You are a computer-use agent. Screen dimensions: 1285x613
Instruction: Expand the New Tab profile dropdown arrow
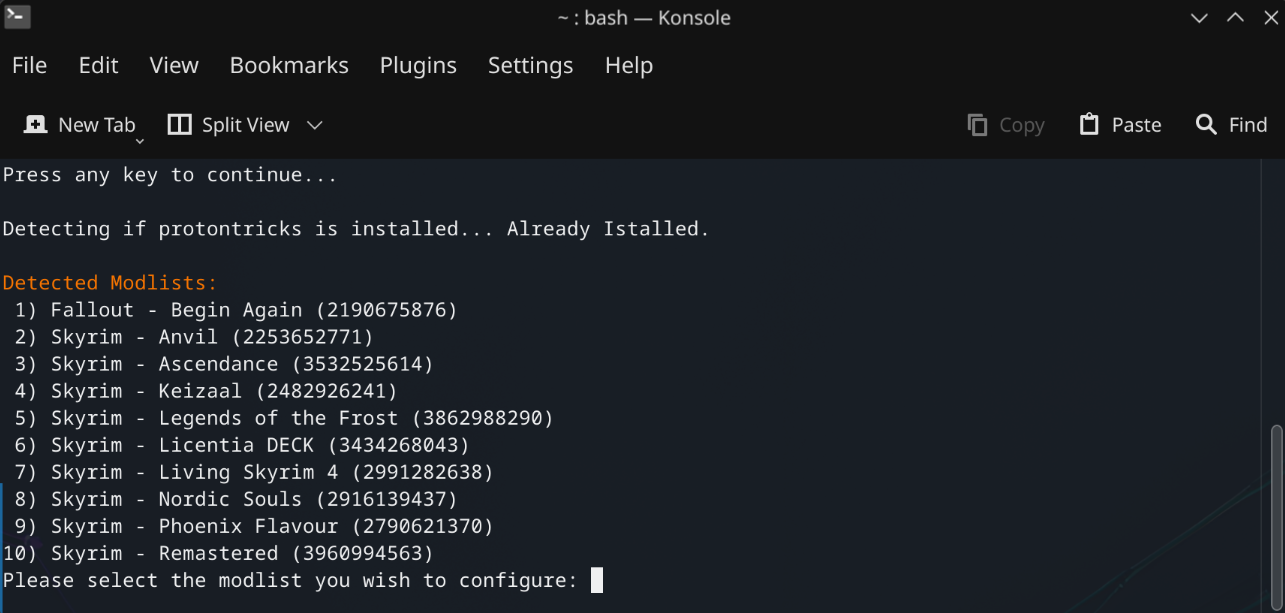coord(140,142)
